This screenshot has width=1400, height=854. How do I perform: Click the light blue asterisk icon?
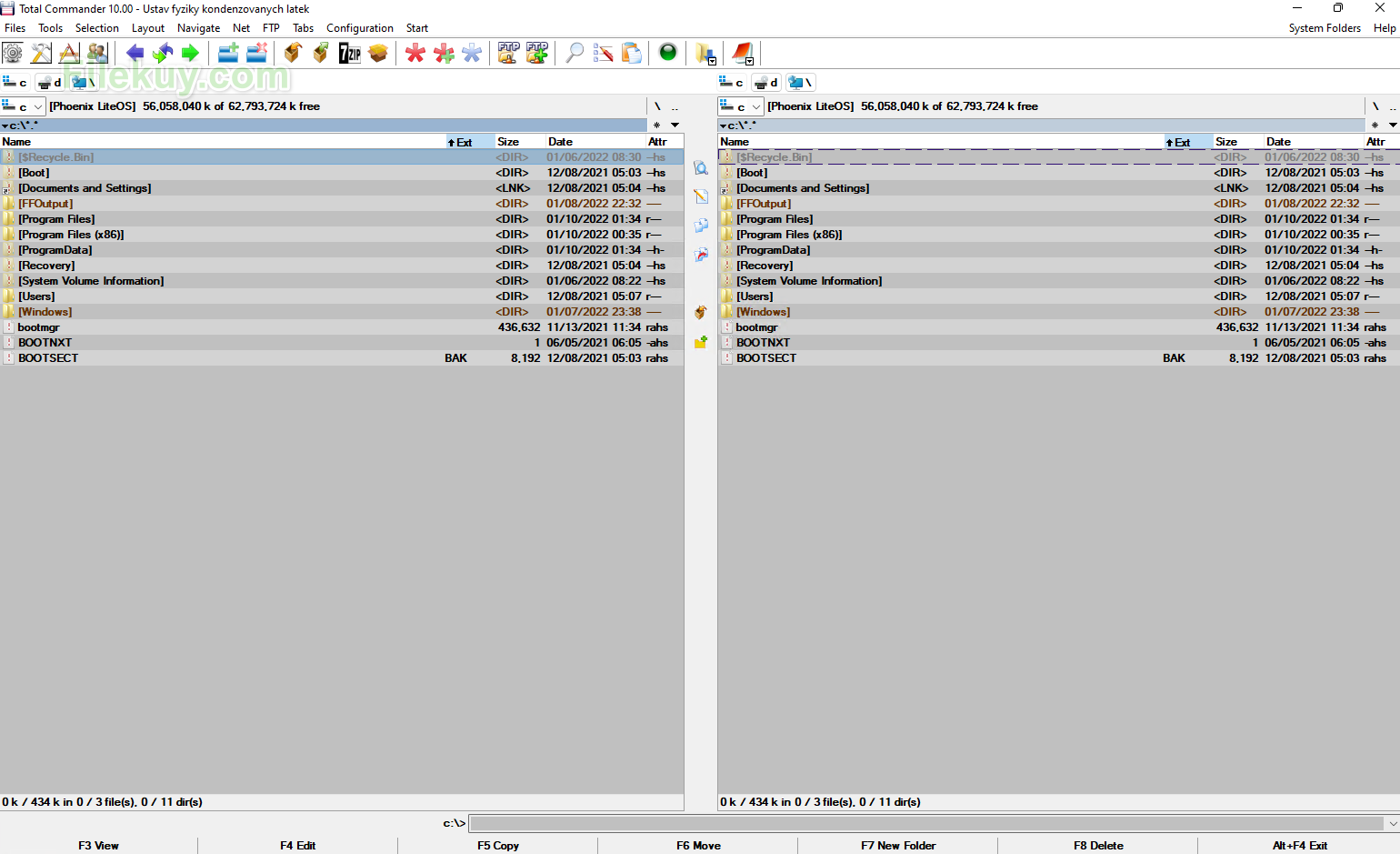click(472, 53)
